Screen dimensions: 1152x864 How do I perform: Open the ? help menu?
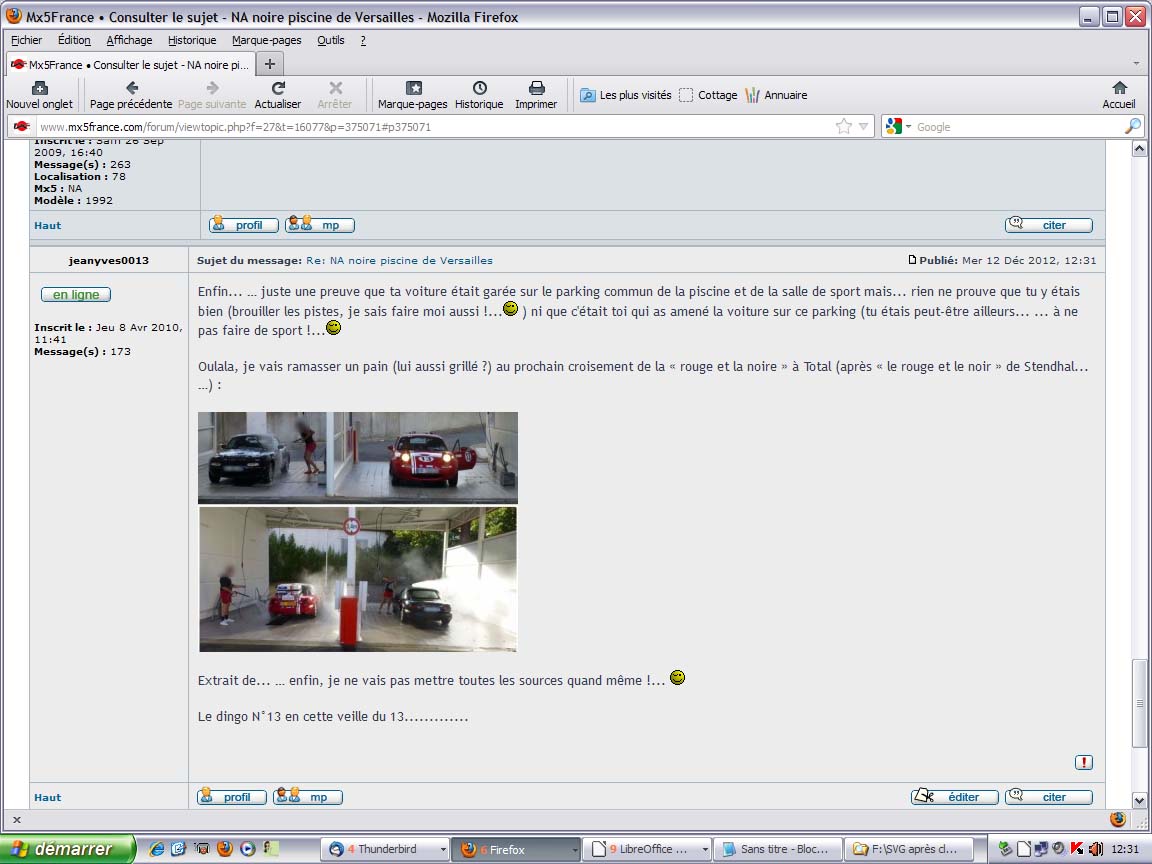363,40
